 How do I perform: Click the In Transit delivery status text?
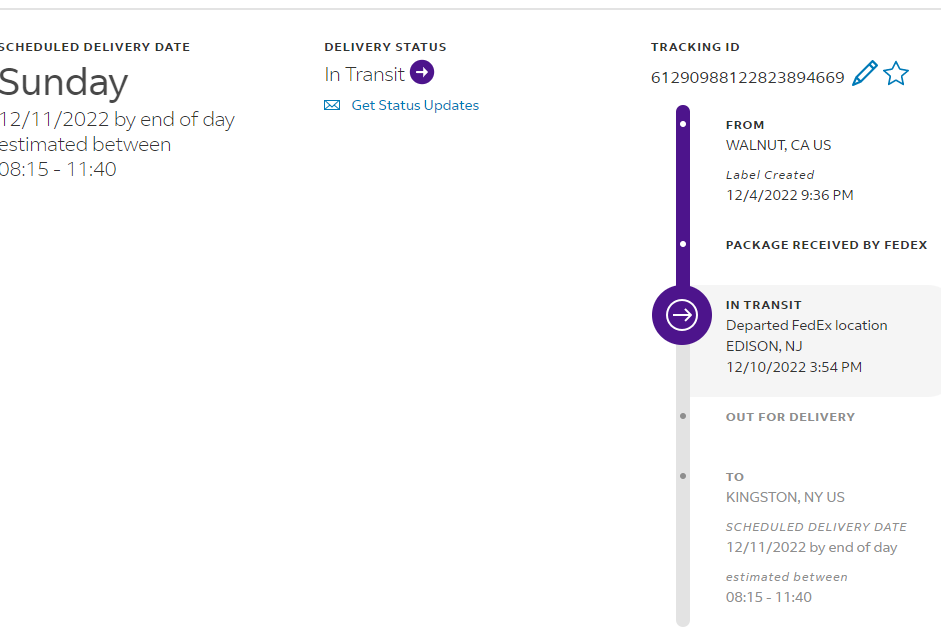tap(364, 74)
